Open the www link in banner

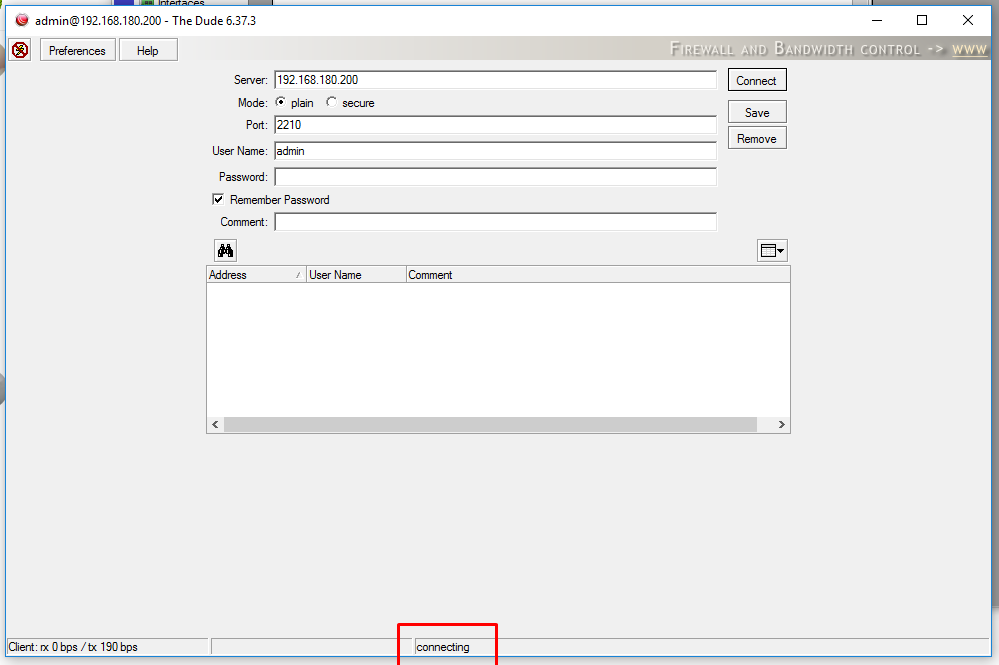pyautogui.click(x=969, y=49)
